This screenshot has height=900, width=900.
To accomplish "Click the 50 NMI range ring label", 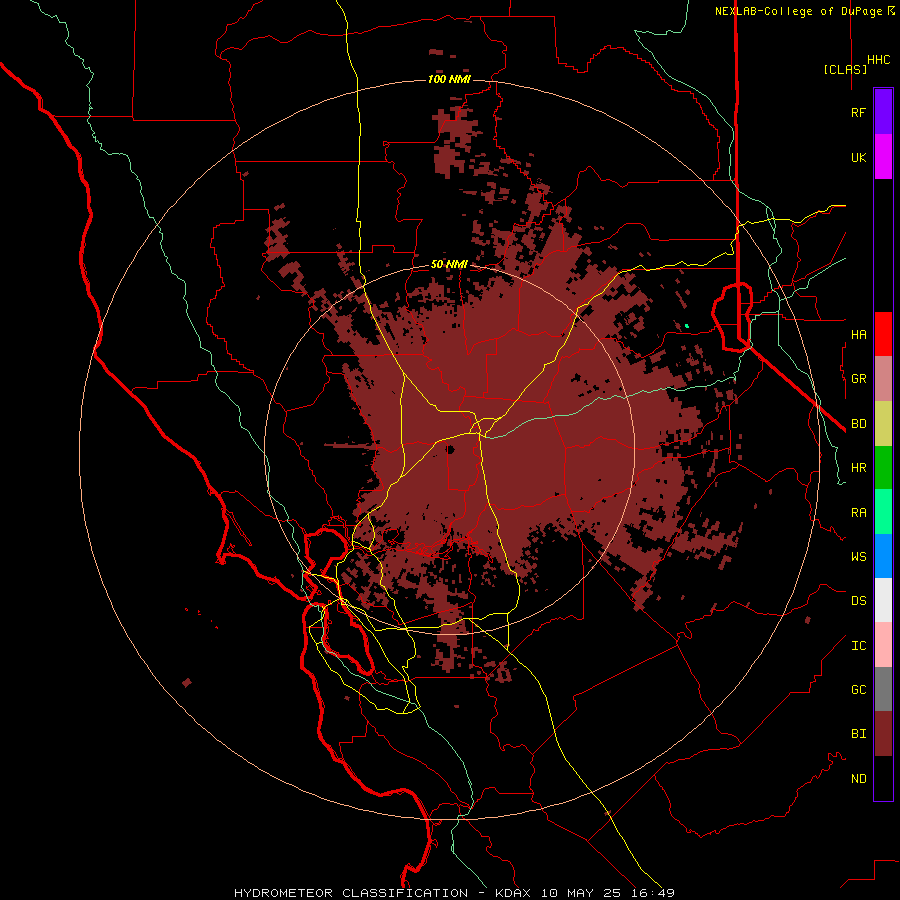I will click(x=449, y=264).
